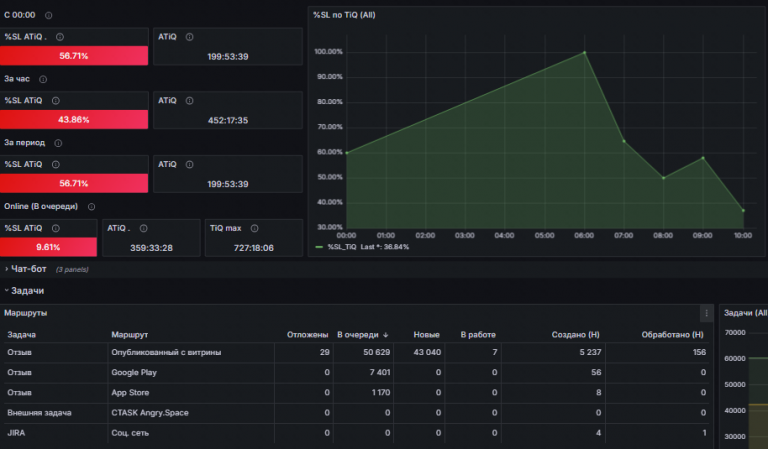Select the "CTASK Angry.Space" route cell
This screenshot has height=449, width=768.
191,413
